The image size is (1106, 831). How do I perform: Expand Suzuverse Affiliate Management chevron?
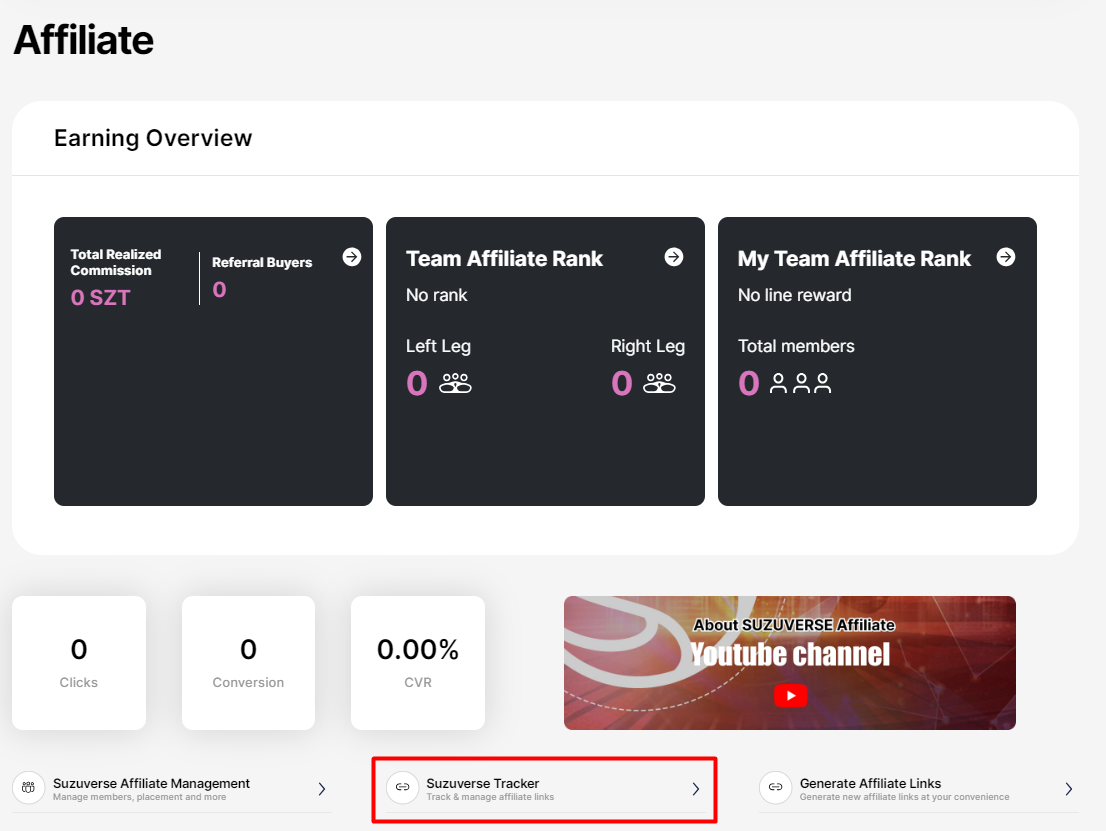pyautogui.click(x=322, y=789)
